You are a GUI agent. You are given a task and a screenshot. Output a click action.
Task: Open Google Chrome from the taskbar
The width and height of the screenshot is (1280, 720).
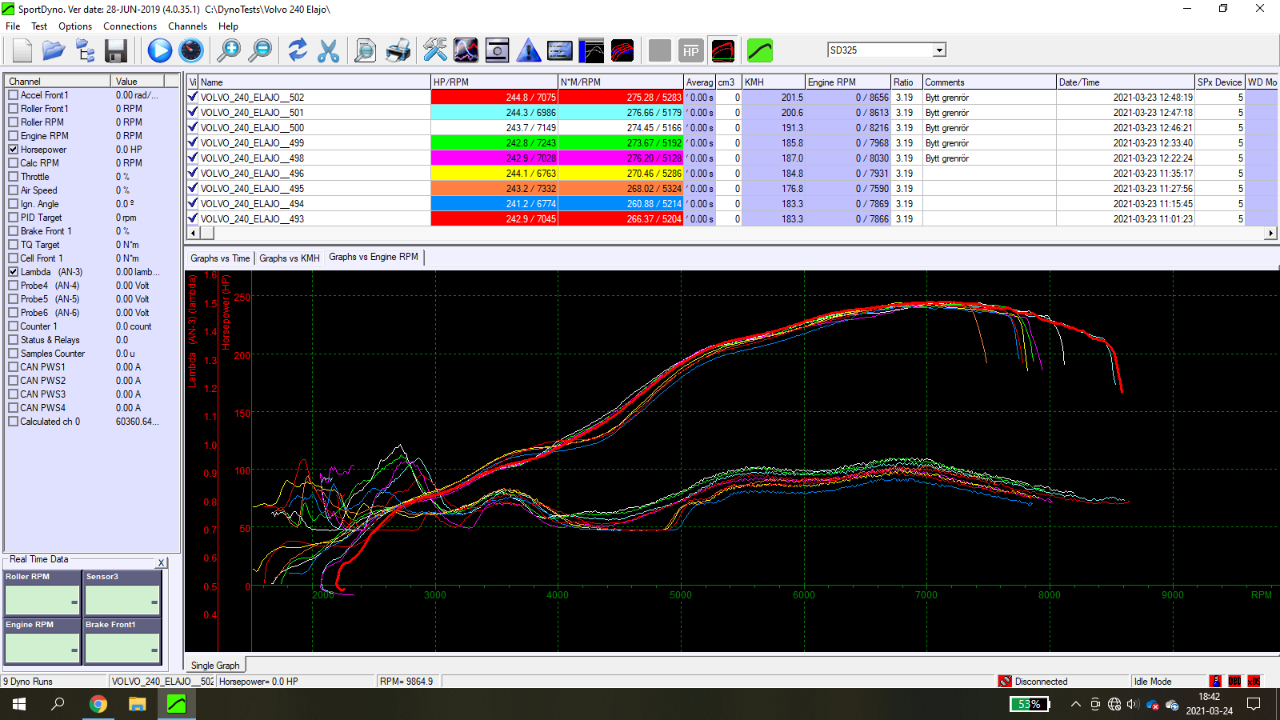(x=98, y=704)
